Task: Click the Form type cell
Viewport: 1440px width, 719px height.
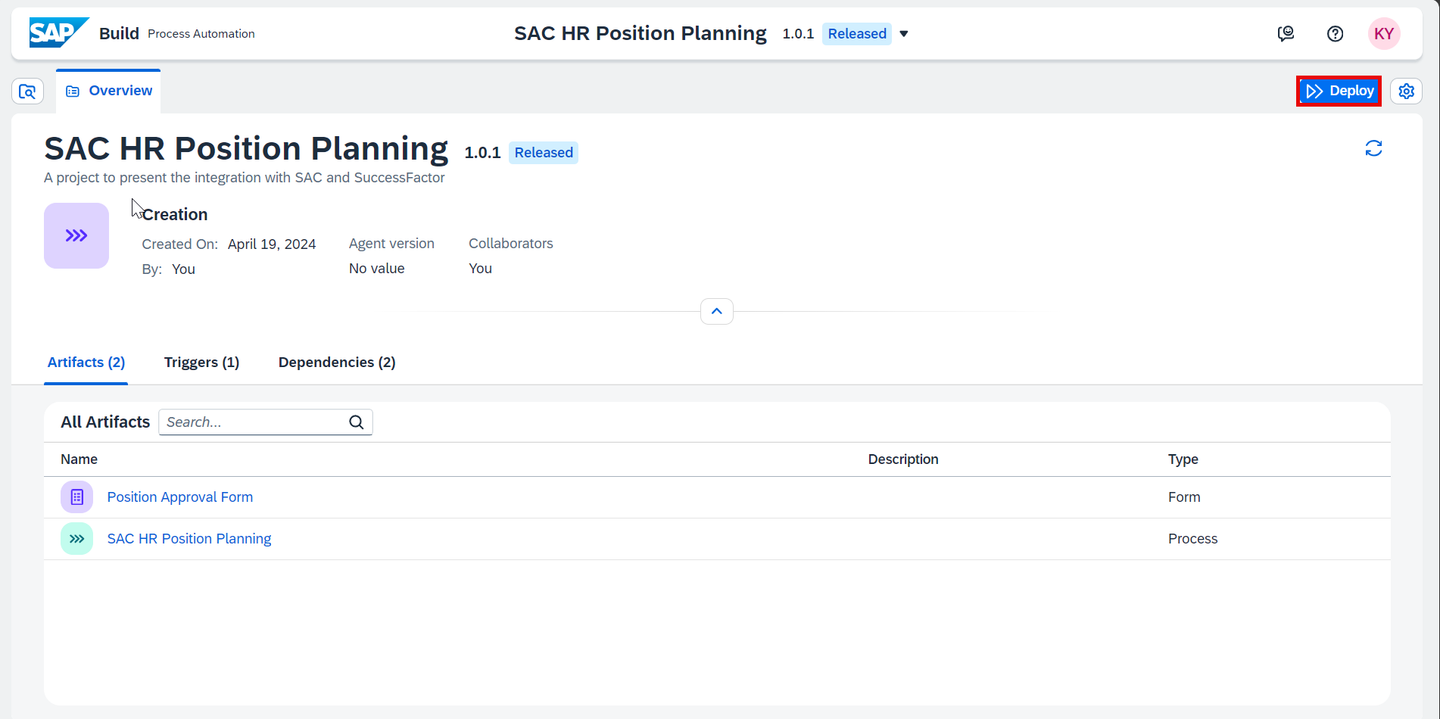Action: (1184, 497)
